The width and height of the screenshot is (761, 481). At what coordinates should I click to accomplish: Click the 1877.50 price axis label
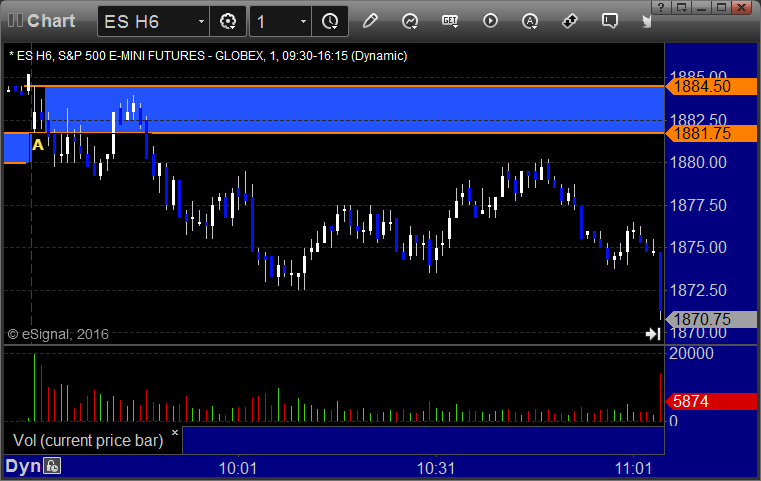point(698,205)
